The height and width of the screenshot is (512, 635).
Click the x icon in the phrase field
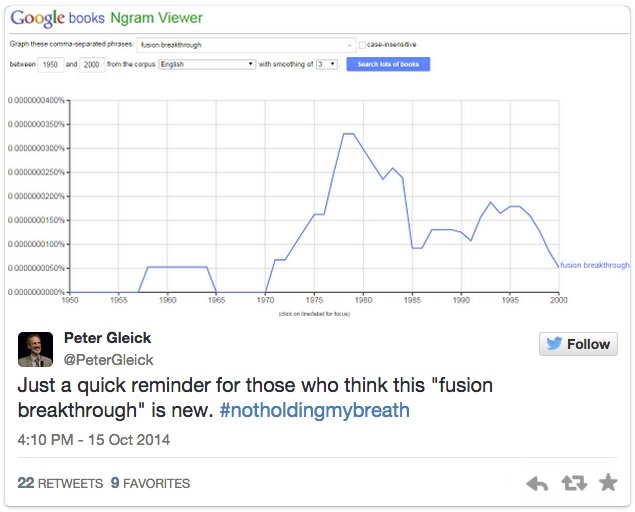tap(350, 45)
